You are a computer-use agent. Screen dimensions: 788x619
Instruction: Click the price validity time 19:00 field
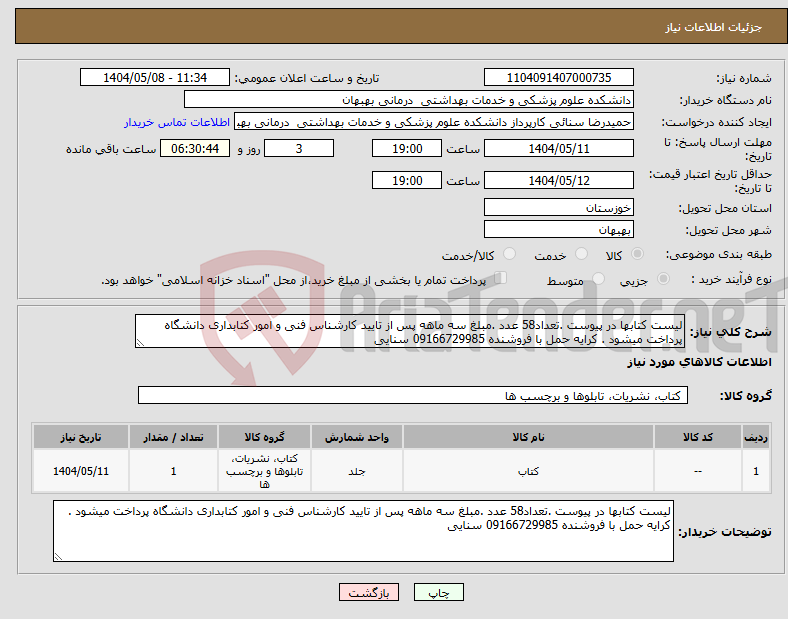click(x=407, y=180)
